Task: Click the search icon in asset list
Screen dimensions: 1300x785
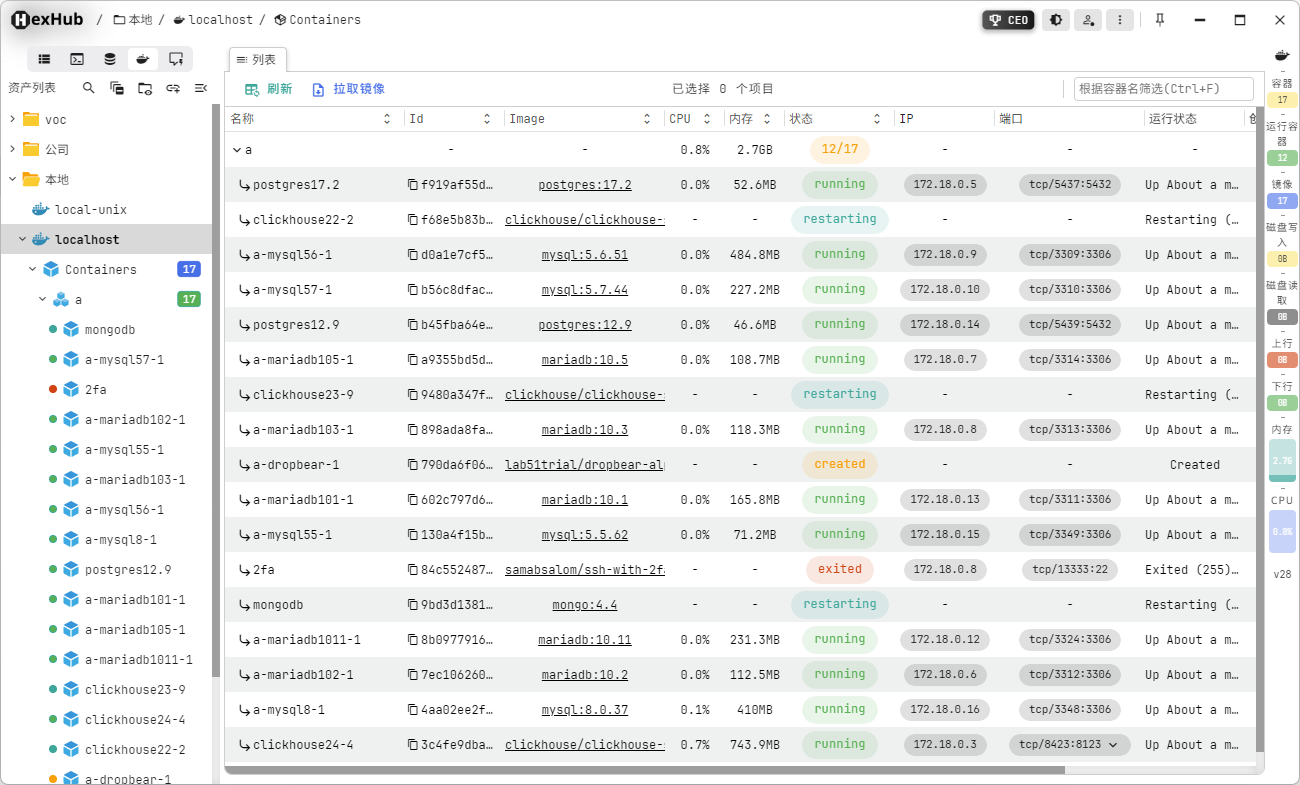Action: [x=89, y=89]
